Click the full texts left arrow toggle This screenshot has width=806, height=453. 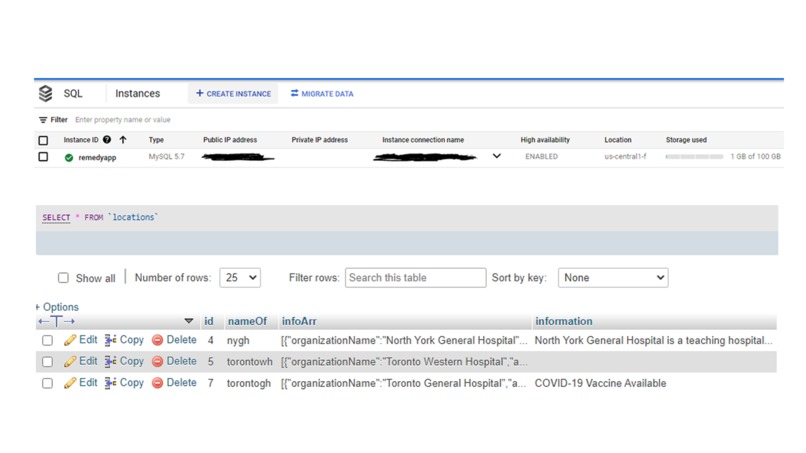tap(43, 321)
